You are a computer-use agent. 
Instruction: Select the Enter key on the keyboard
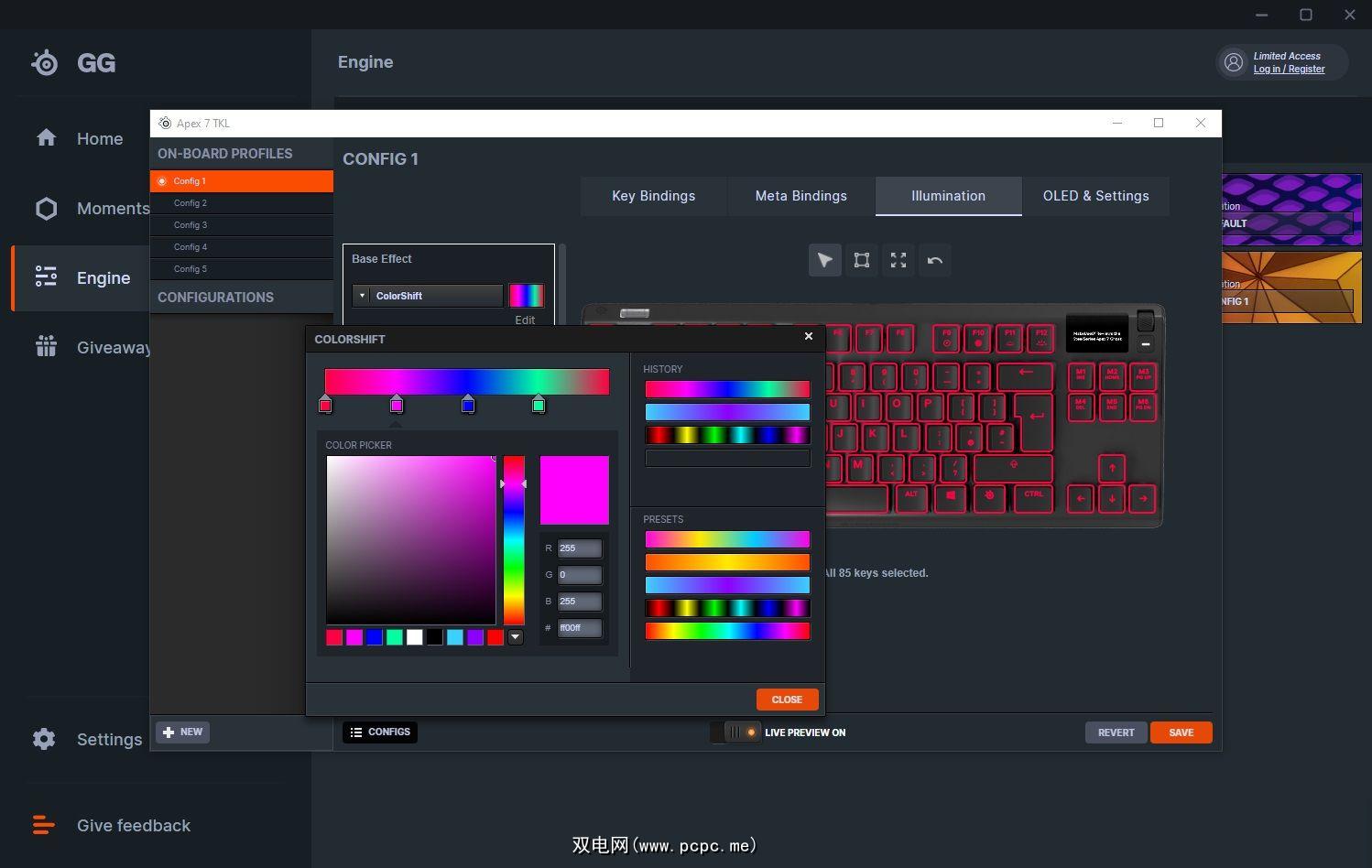click(x=1036, y=420)
